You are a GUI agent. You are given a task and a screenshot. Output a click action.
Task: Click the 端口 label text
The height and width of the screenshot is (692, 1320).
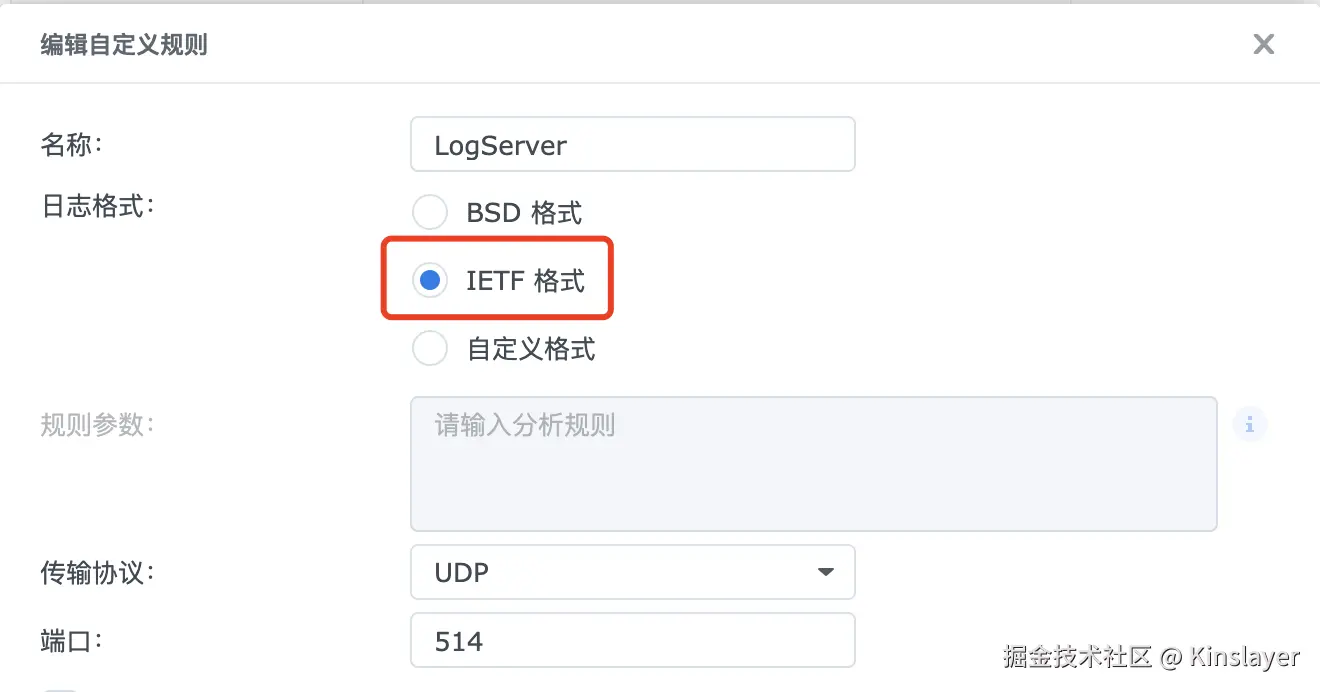click(71, 640)
